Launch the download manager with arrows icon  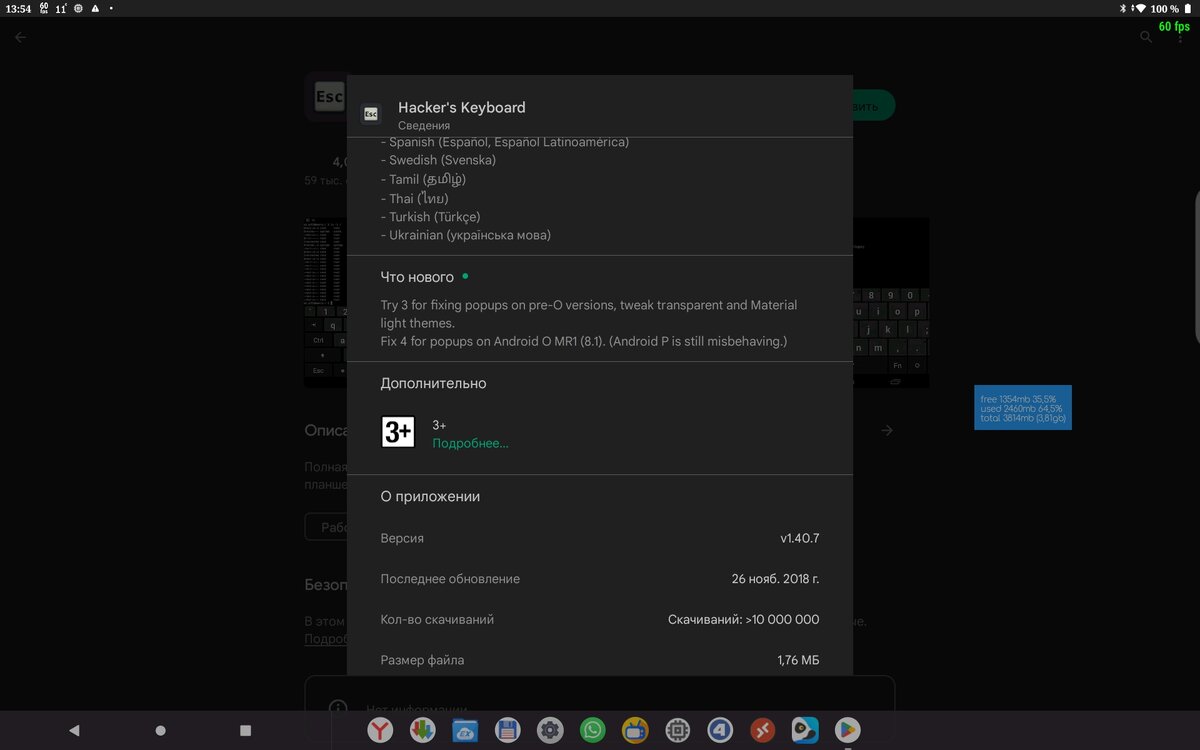pyautogui.click(x=422, y=730)
